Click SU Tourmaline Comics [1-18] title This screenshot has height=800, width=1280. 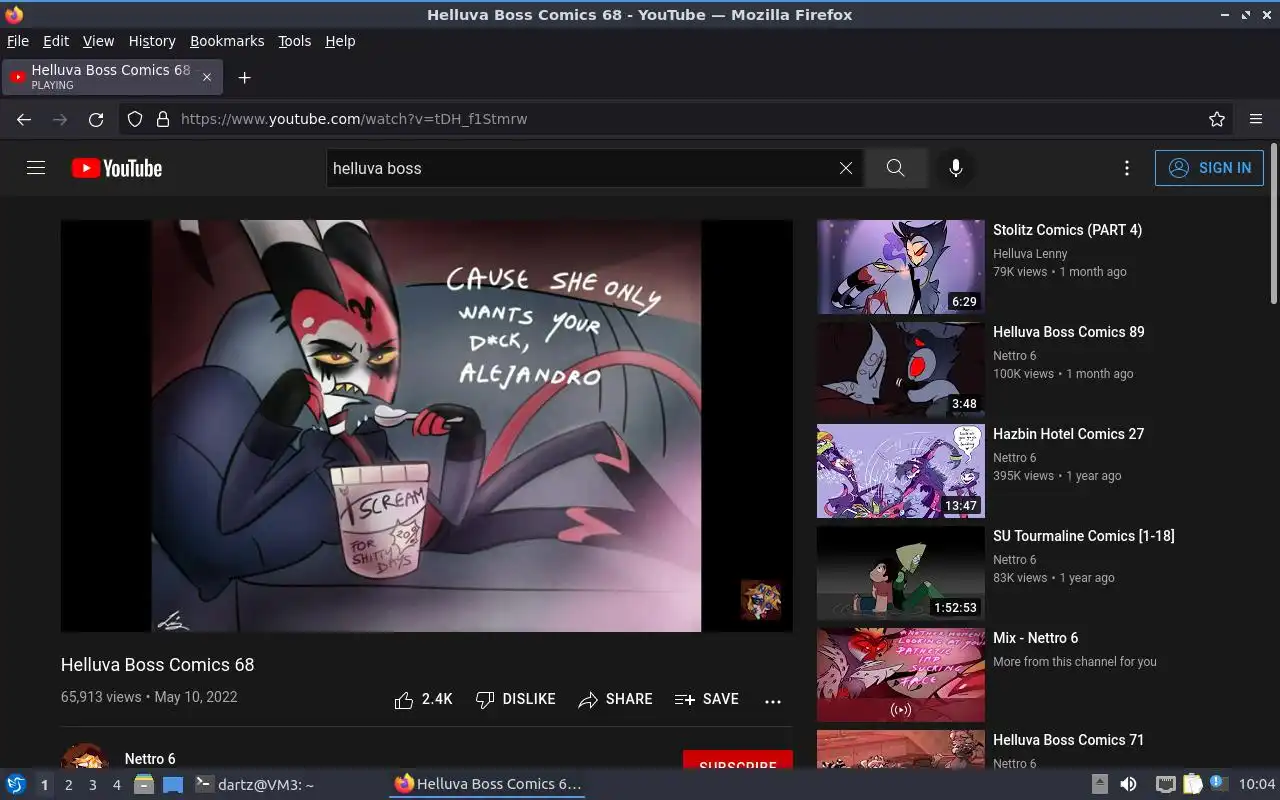point(1084,536)
